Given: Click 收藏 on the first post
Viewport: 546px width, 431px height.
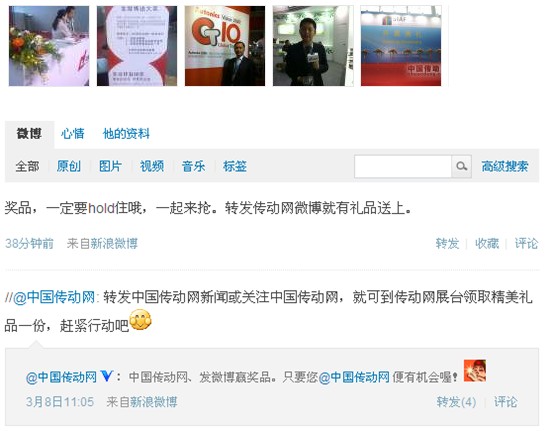Looking at the screenshot, I should pyautogui.click(x=487, y=243).
